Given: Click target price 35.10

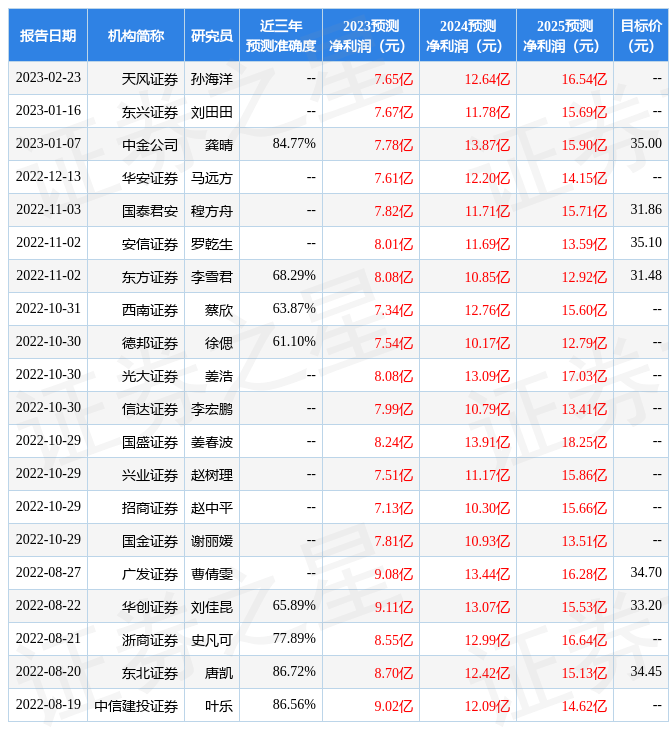Looking at the screenshot, I should tap(646, 243).
